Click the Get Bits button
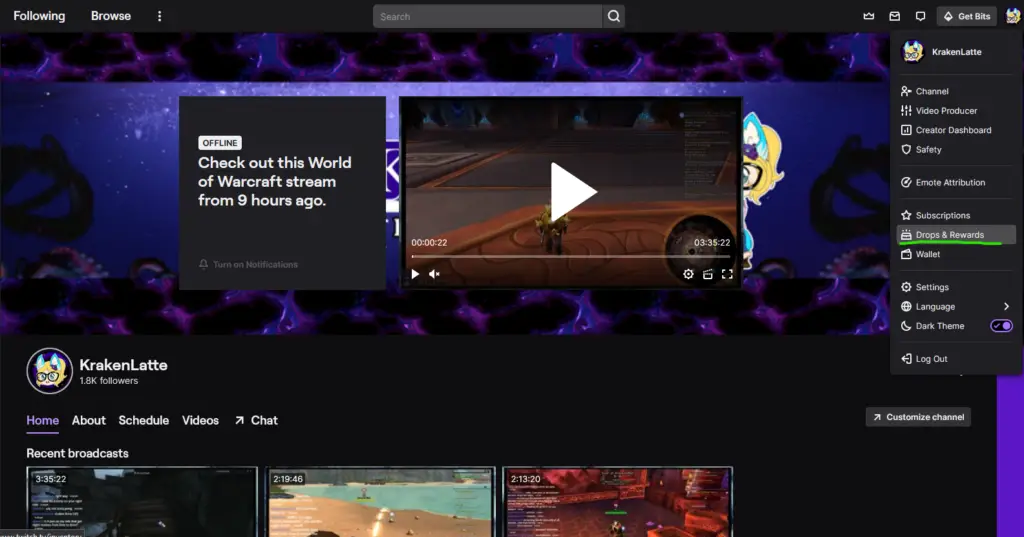This screenshot has width=1024, height=537. pyautogui.click(x=967, y=16)
